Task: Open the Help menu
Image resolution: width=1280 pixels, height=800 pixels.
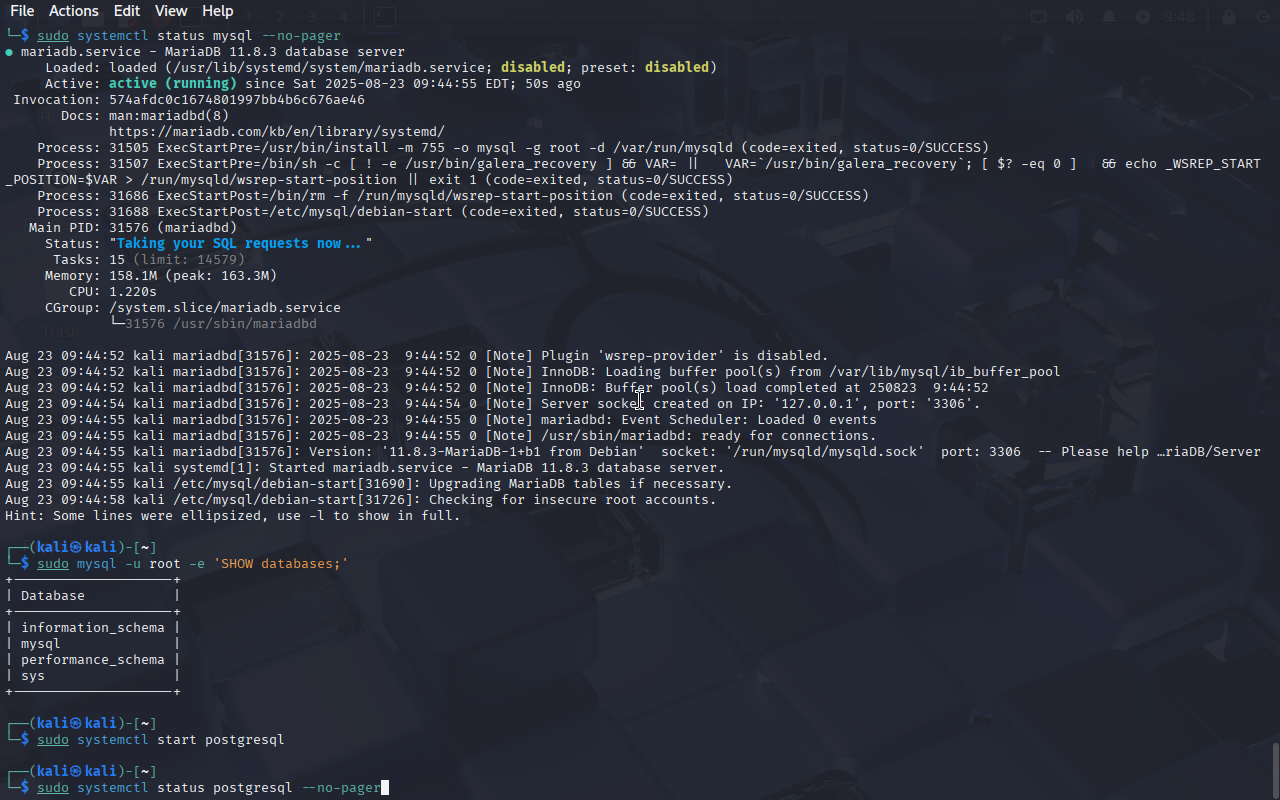Action: coord(217,11)
